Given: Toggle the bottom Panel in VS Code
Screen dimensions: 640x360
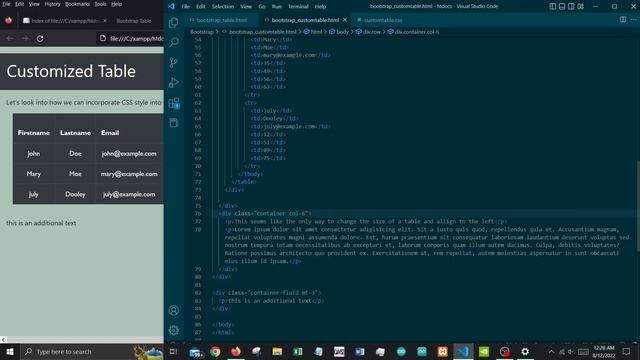Looking at the screenshot, I should tap(562, 6).
